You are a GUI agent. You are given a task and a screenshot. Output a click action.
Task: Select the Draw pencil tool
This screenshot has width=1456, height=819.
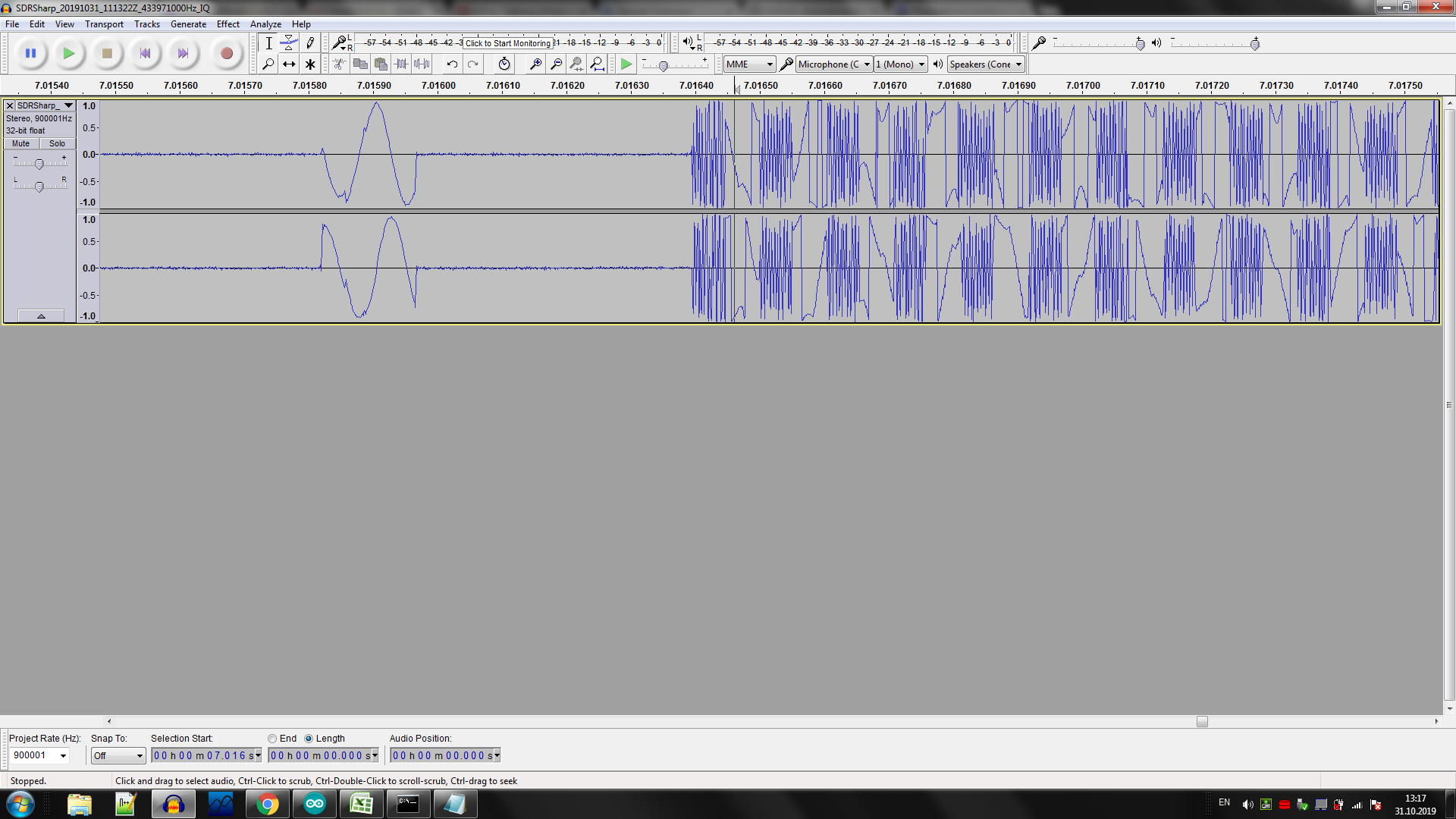point(309,43)
